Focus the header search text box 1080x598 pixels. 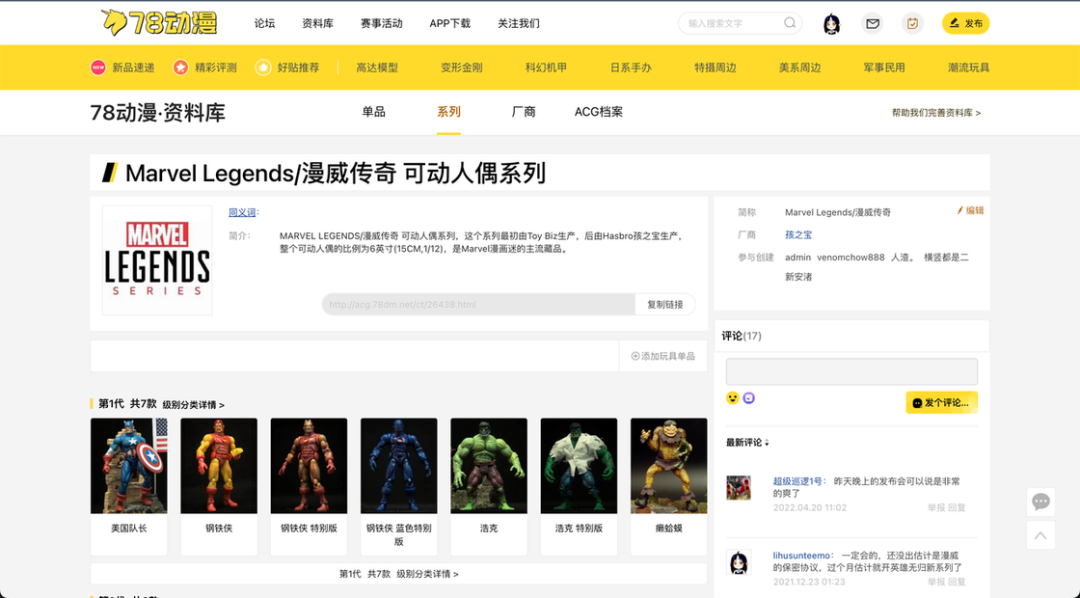pos(732,23)
